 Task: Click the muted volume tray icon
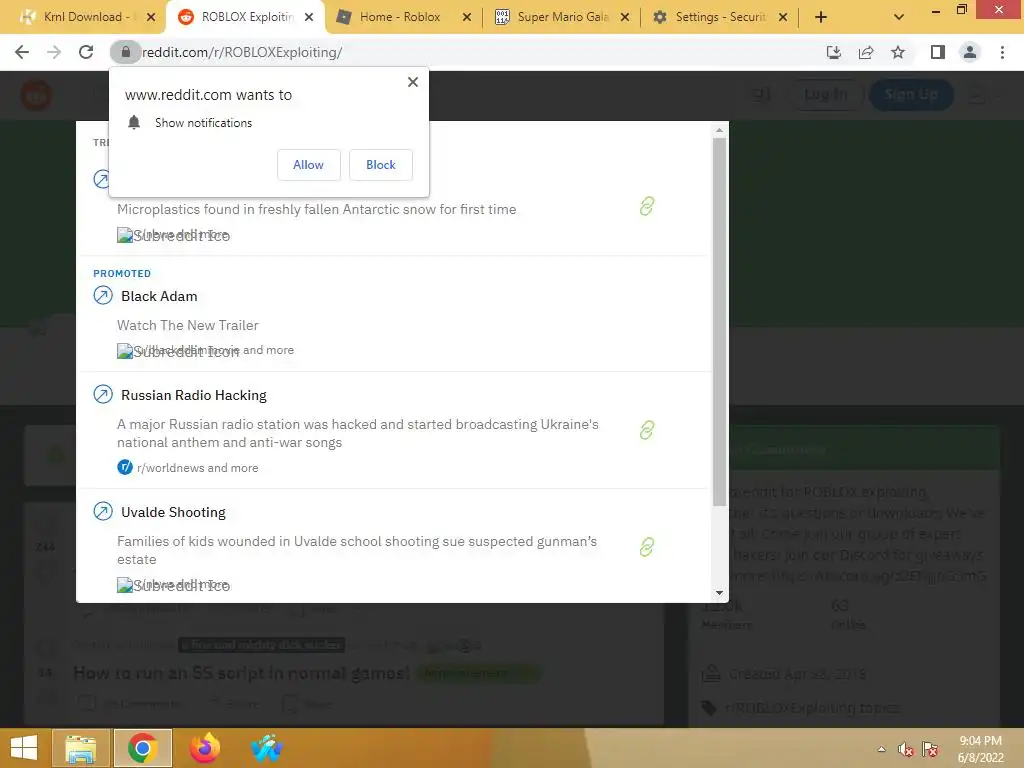point(906,749)
